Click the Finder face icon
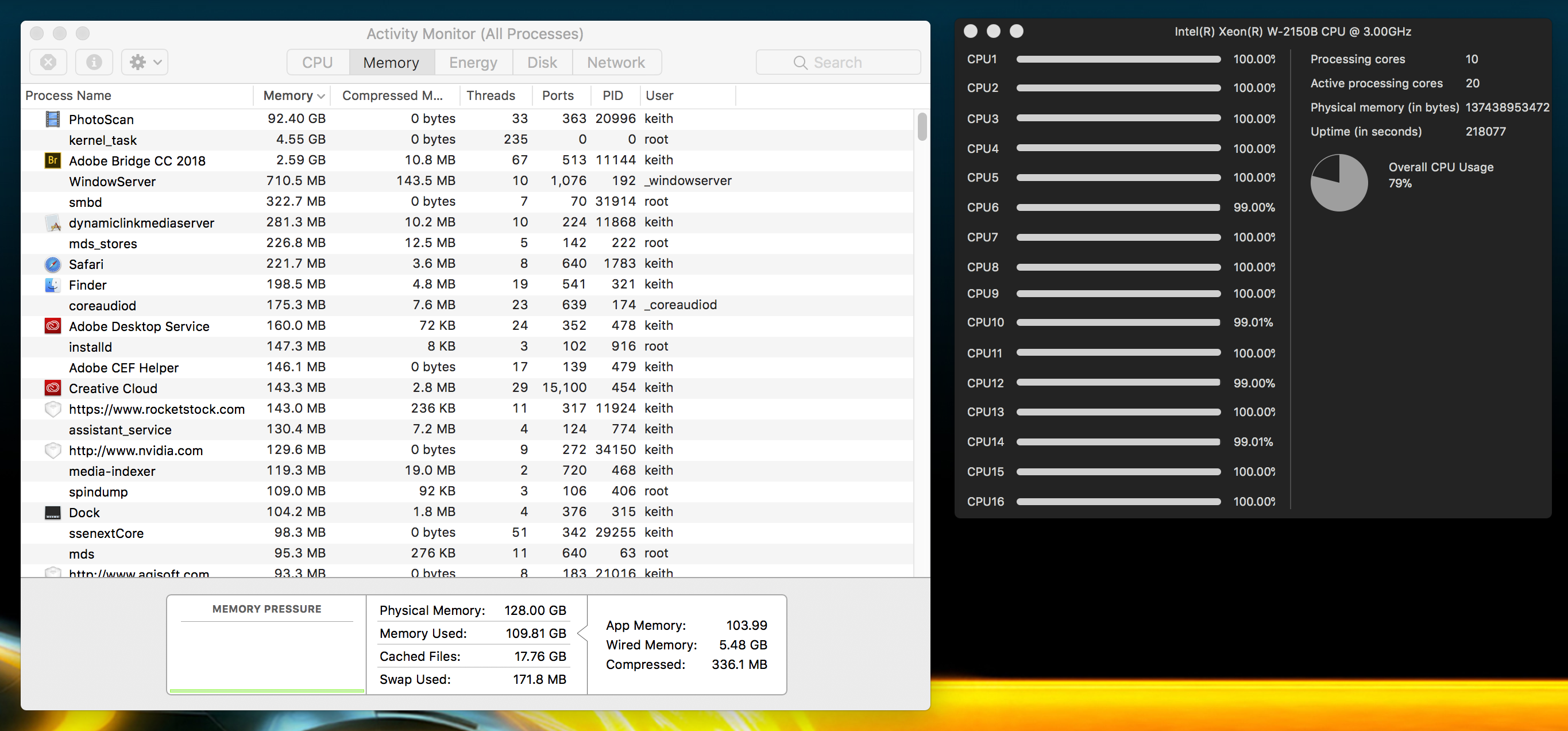 pos(53,284)
